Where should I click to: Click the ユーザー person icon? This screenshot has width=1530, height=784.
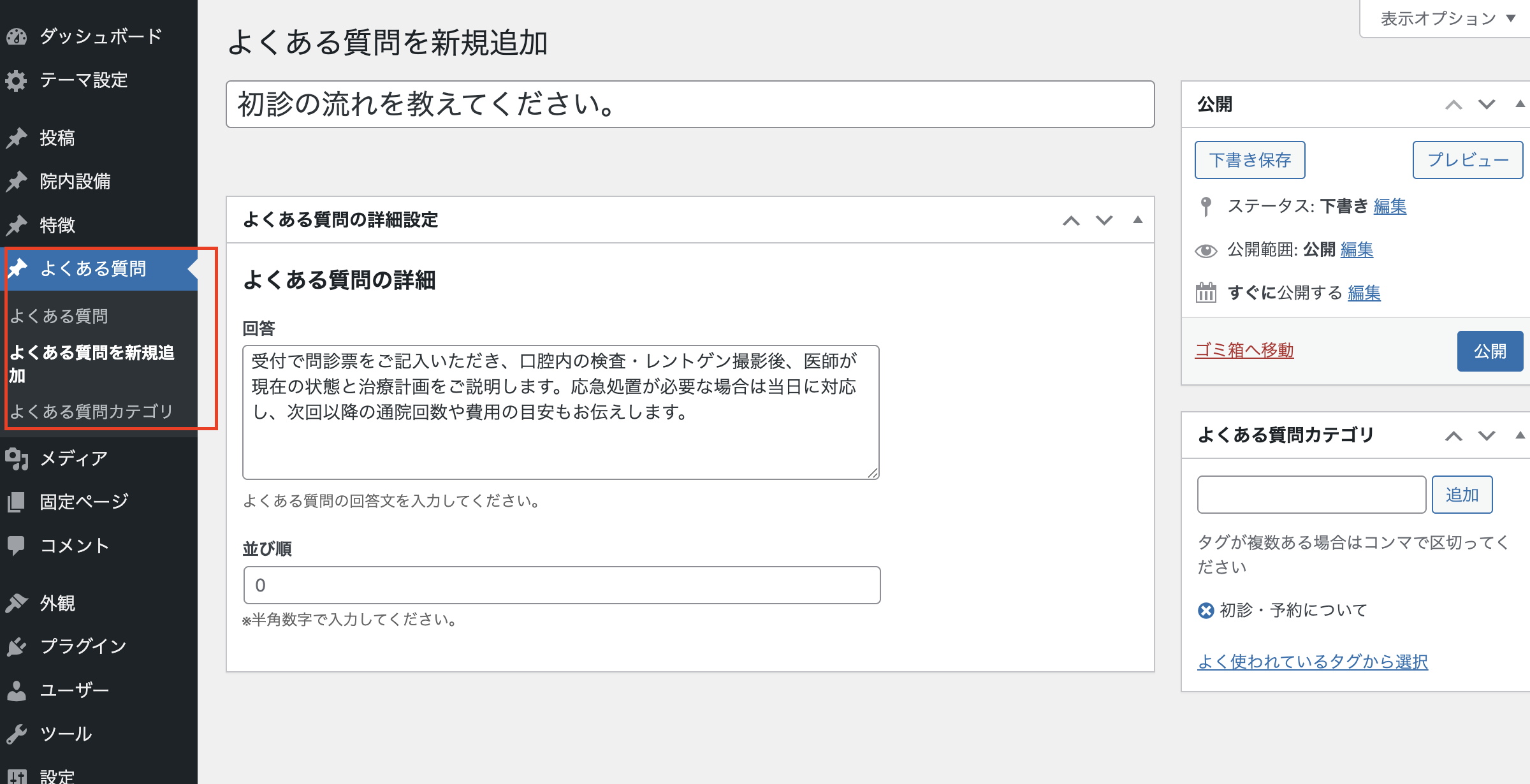coord(17,690)
